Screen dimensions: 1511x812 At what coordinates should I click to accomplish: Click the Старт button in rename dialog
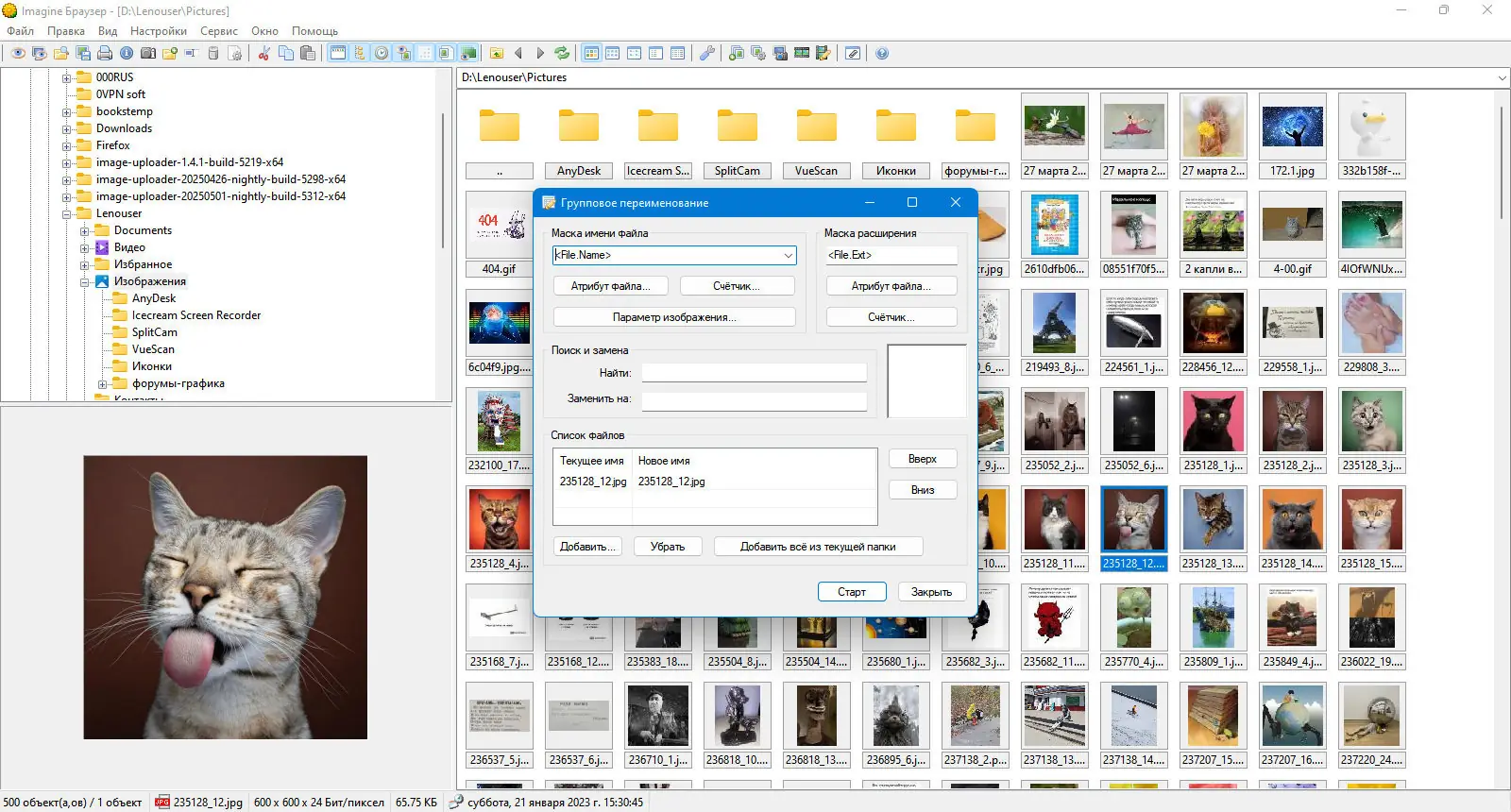click(852, 592)
